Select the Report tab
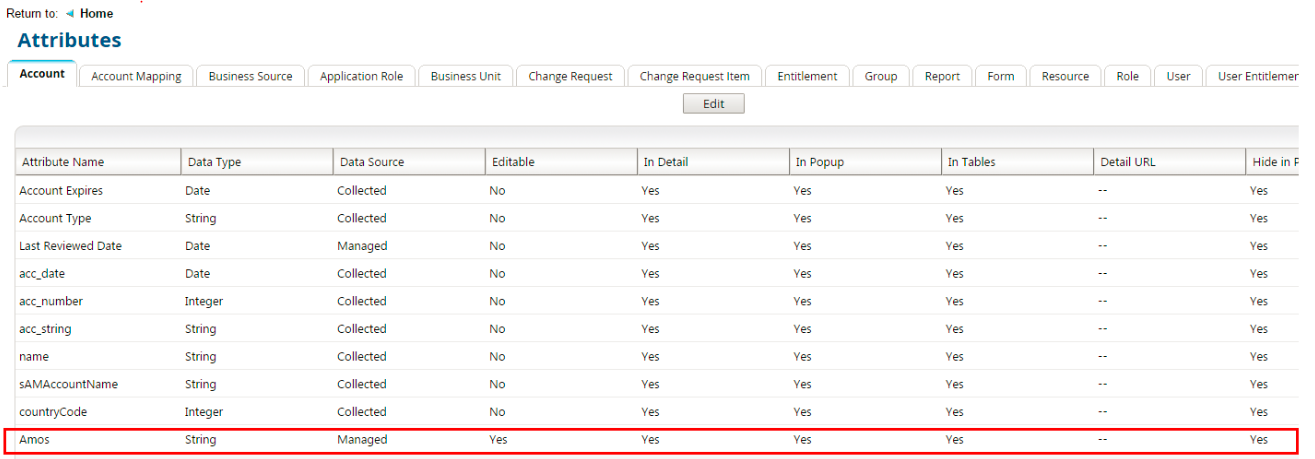This screenshot has width=1315, height=459. [942, 76]
